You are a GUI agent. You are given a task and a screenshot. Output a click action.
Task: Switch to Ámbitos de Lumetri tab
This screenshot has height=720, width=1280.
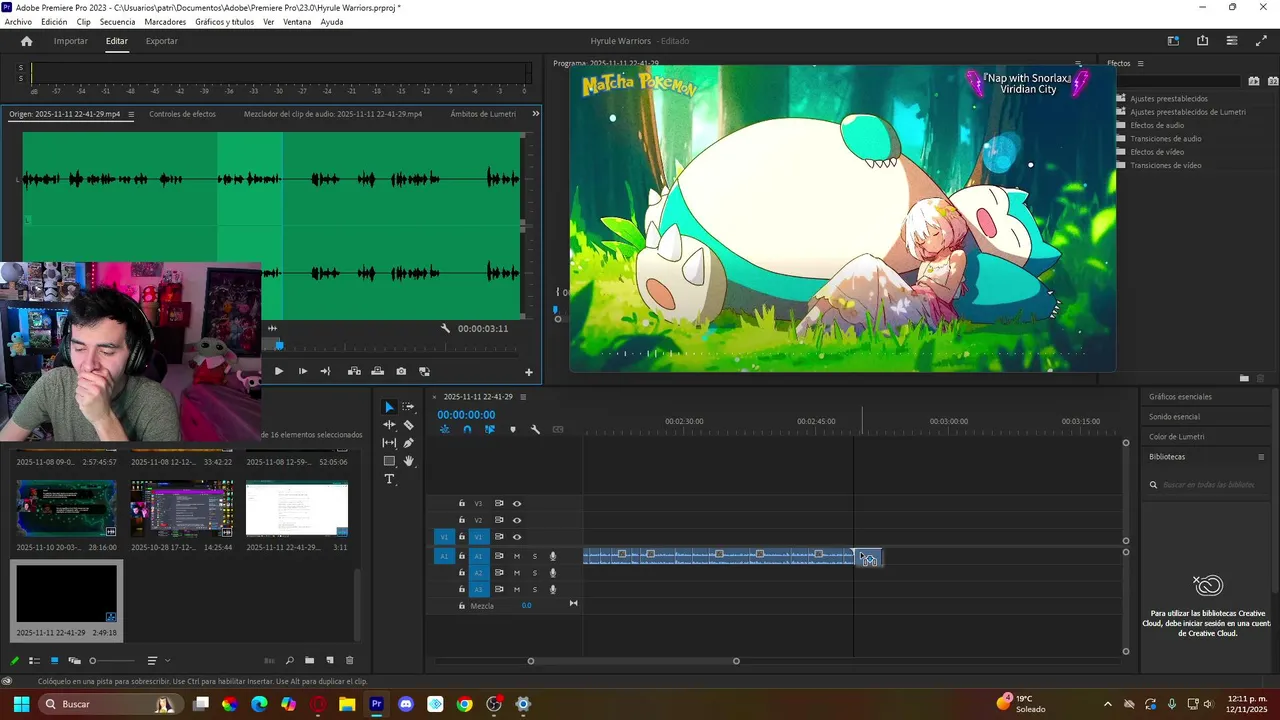coord(483,114)
